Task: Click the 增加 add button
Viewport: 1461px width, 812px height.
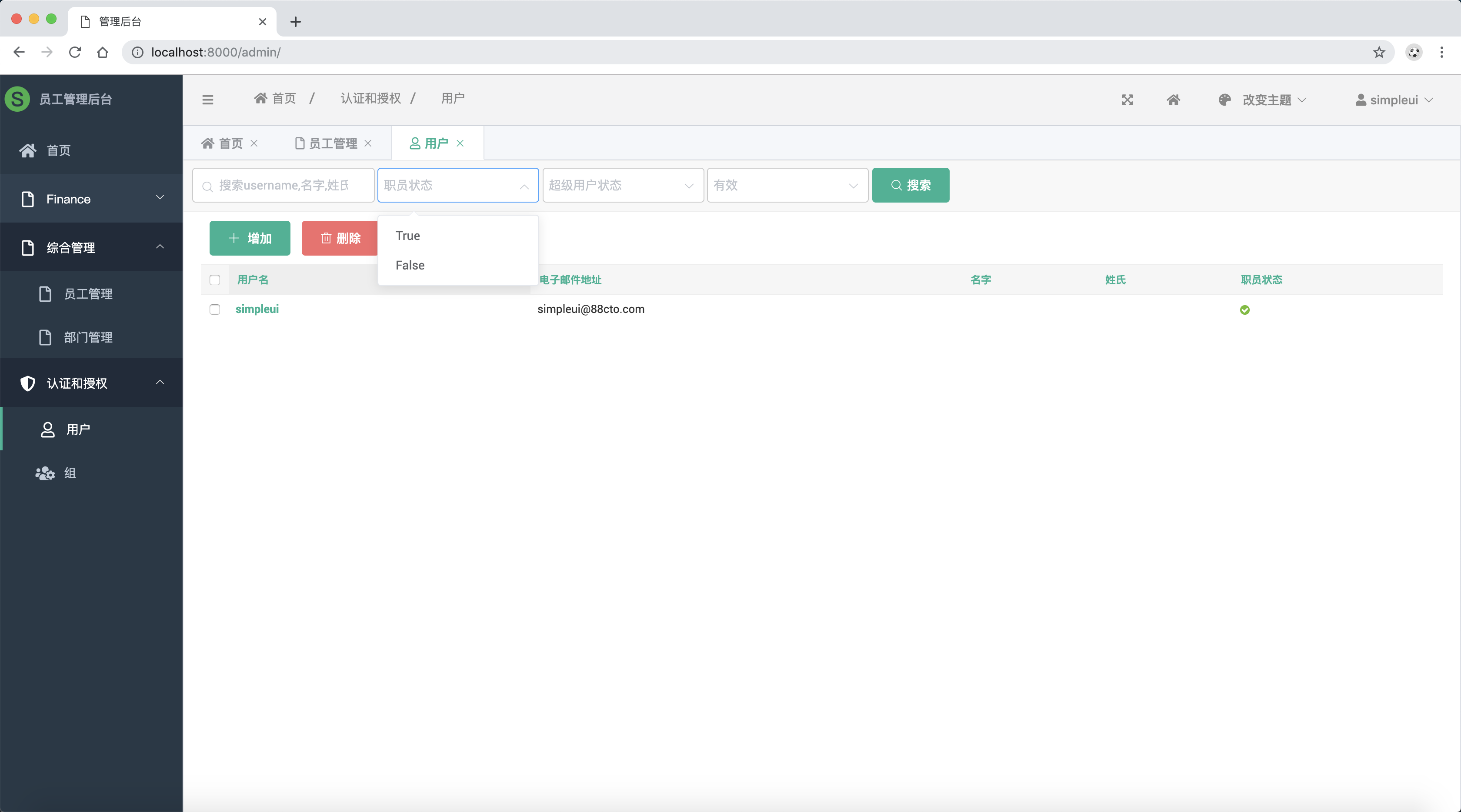Action: click(250, 238)
